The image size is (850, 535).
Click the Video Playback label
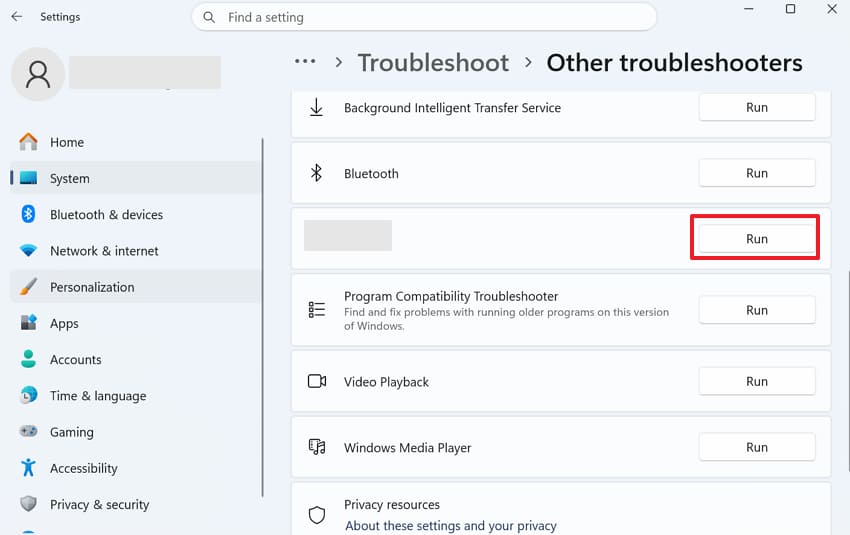[386, 382]
